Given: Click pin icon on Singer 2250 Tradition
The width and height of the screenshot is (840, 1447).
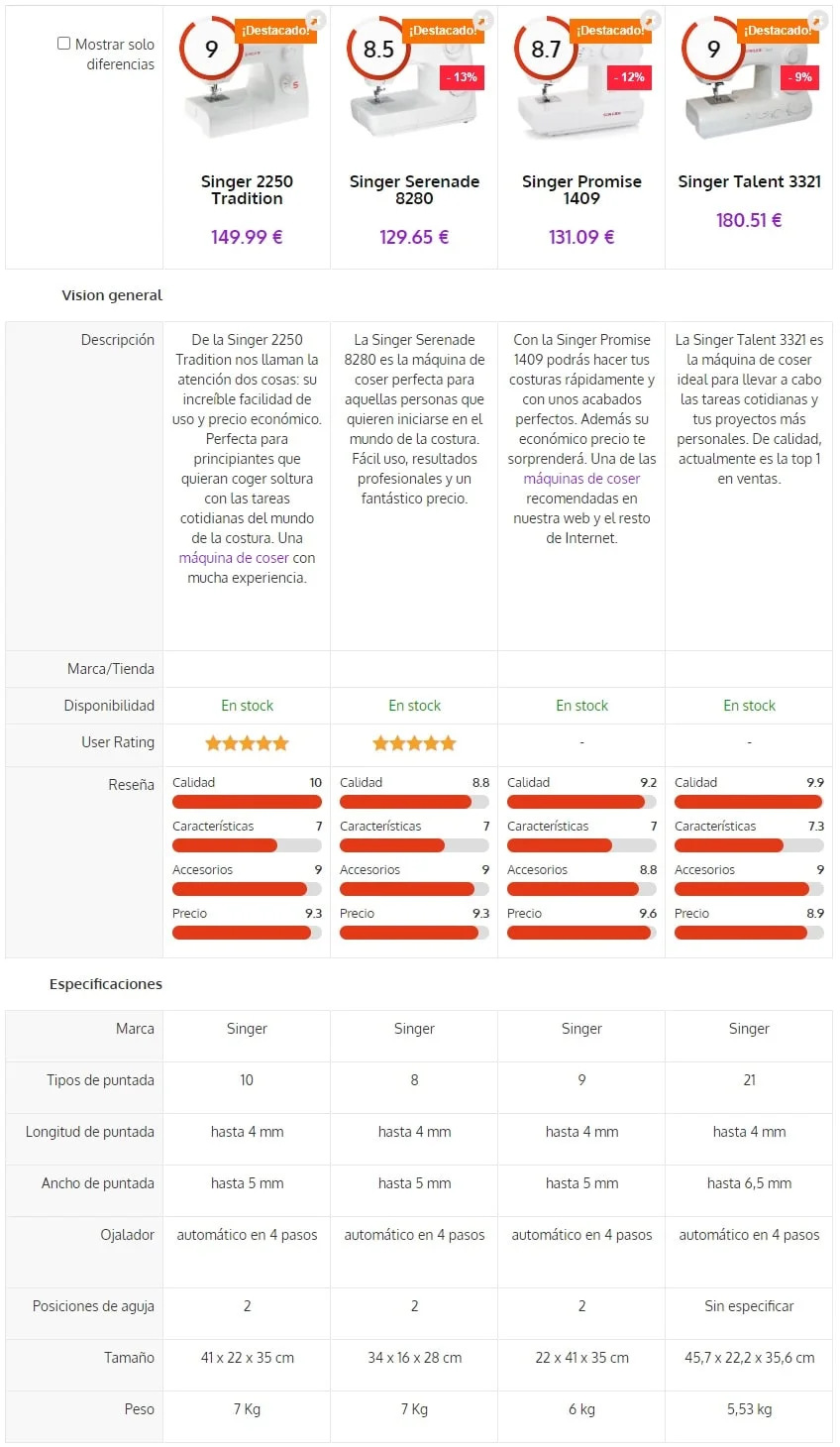Looking at the screenshot, I should click(315, 19).
